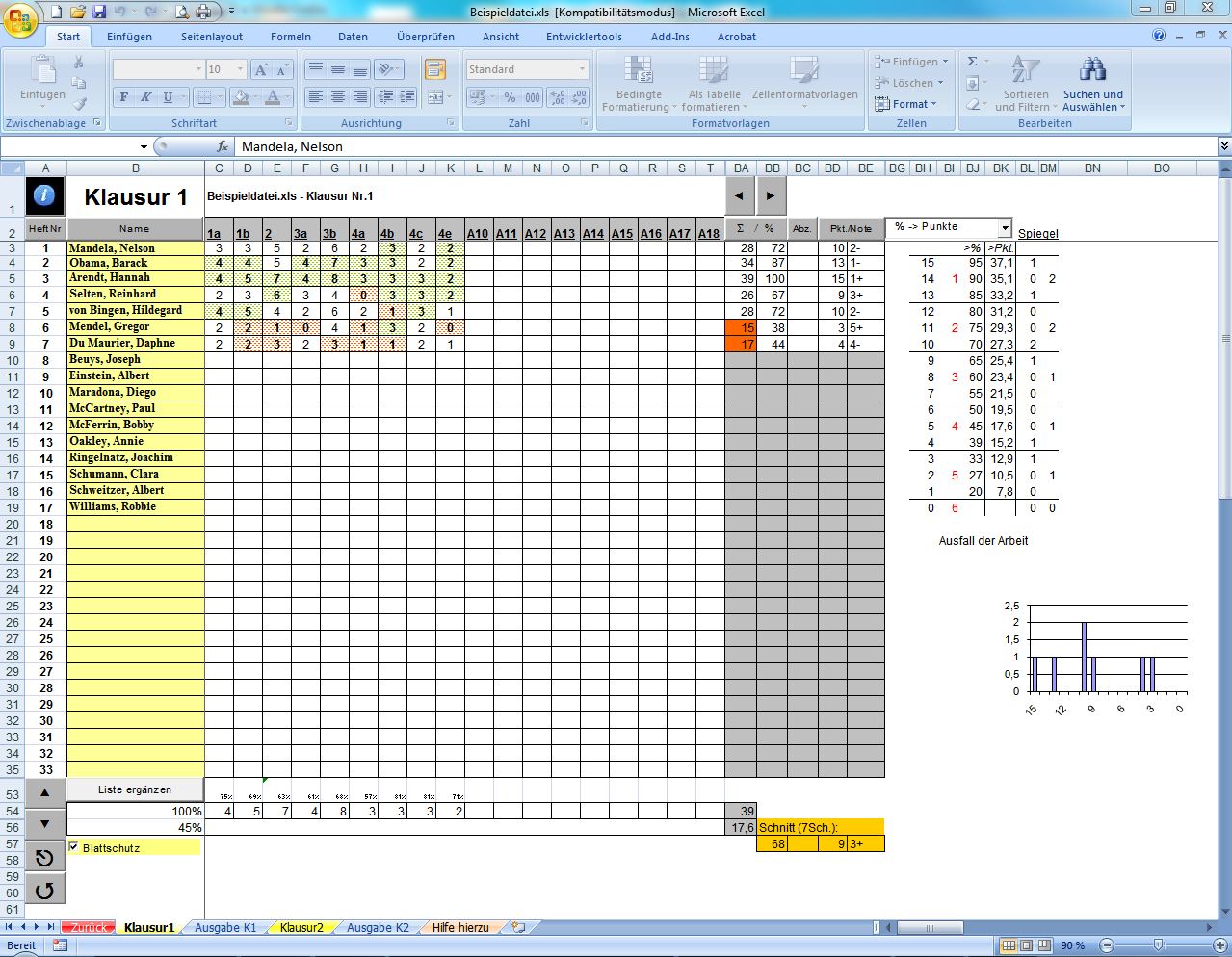Click the fill color paint bucket swatch
The width and height of the screenshot is (1232, 957).
tap(241, 97)
